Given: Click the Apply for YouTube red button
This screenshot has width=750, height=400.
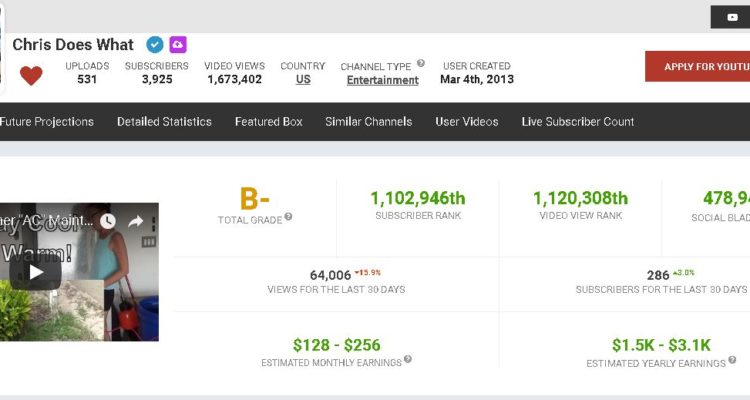Looking at the screenshot, I should click(697, 67).
